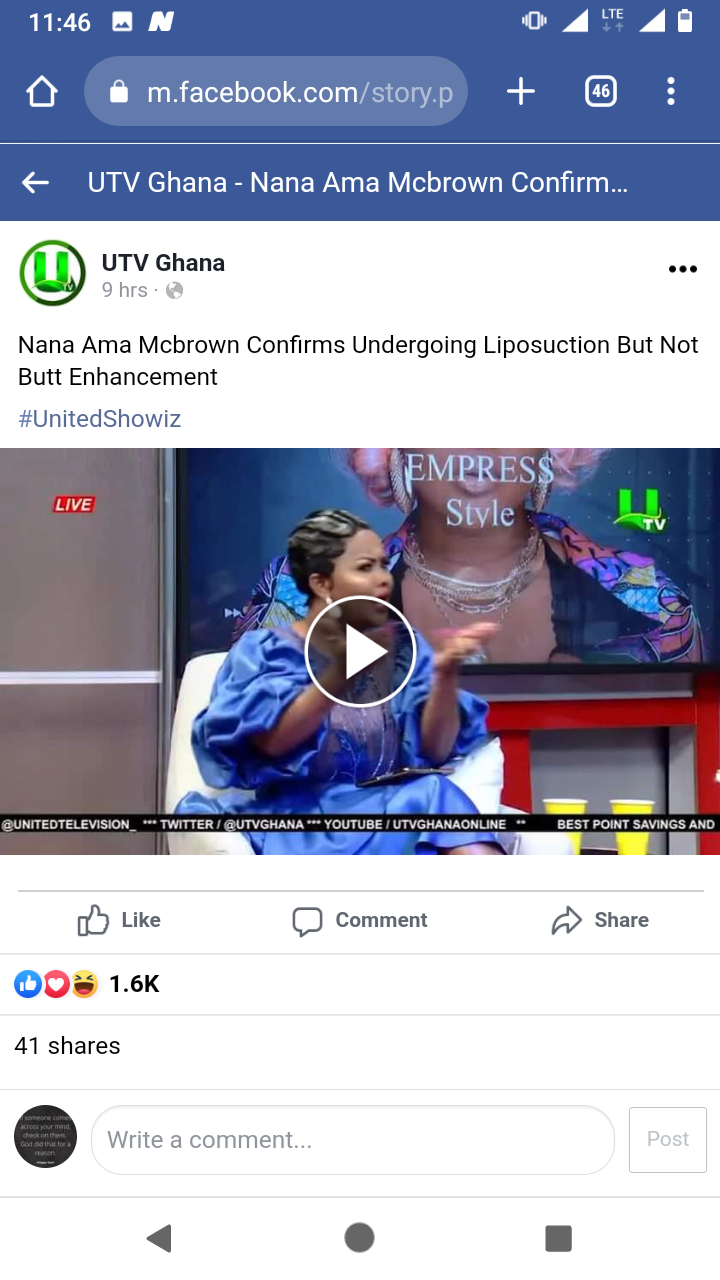Tap the browser home icon
This screenshot has width=720, height=1280.
[42, 92]
